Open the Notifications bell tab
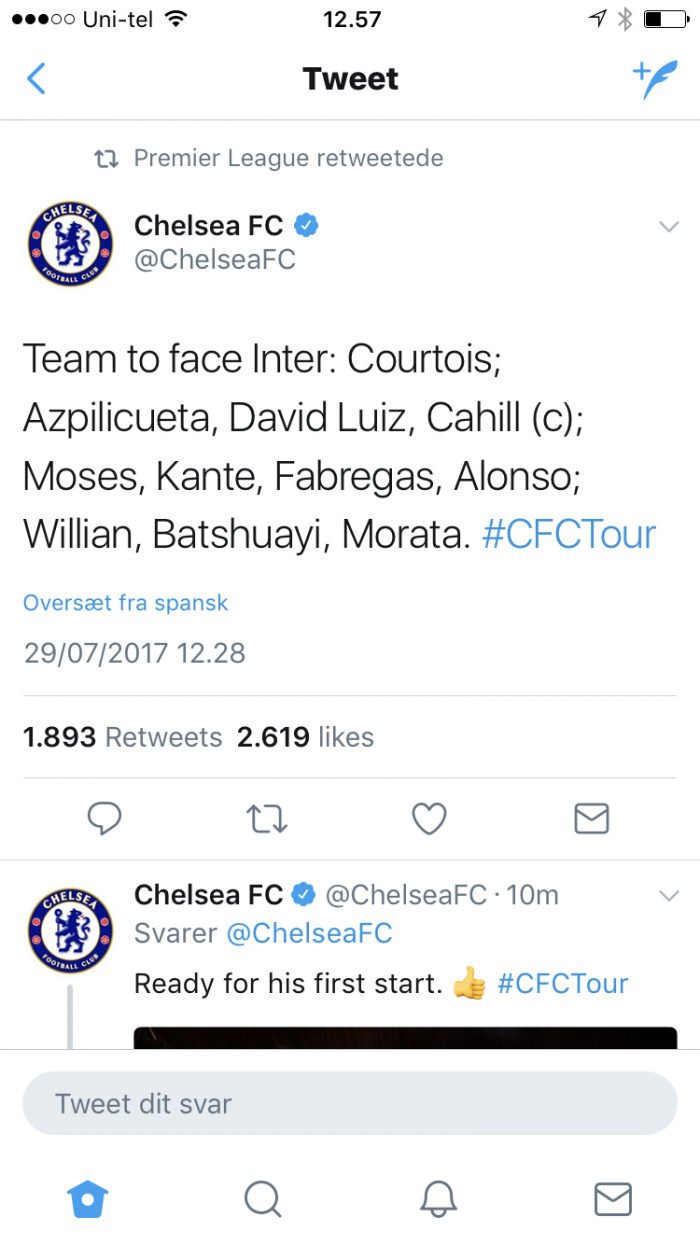Screen dimensions: 700x1245 438,1197
